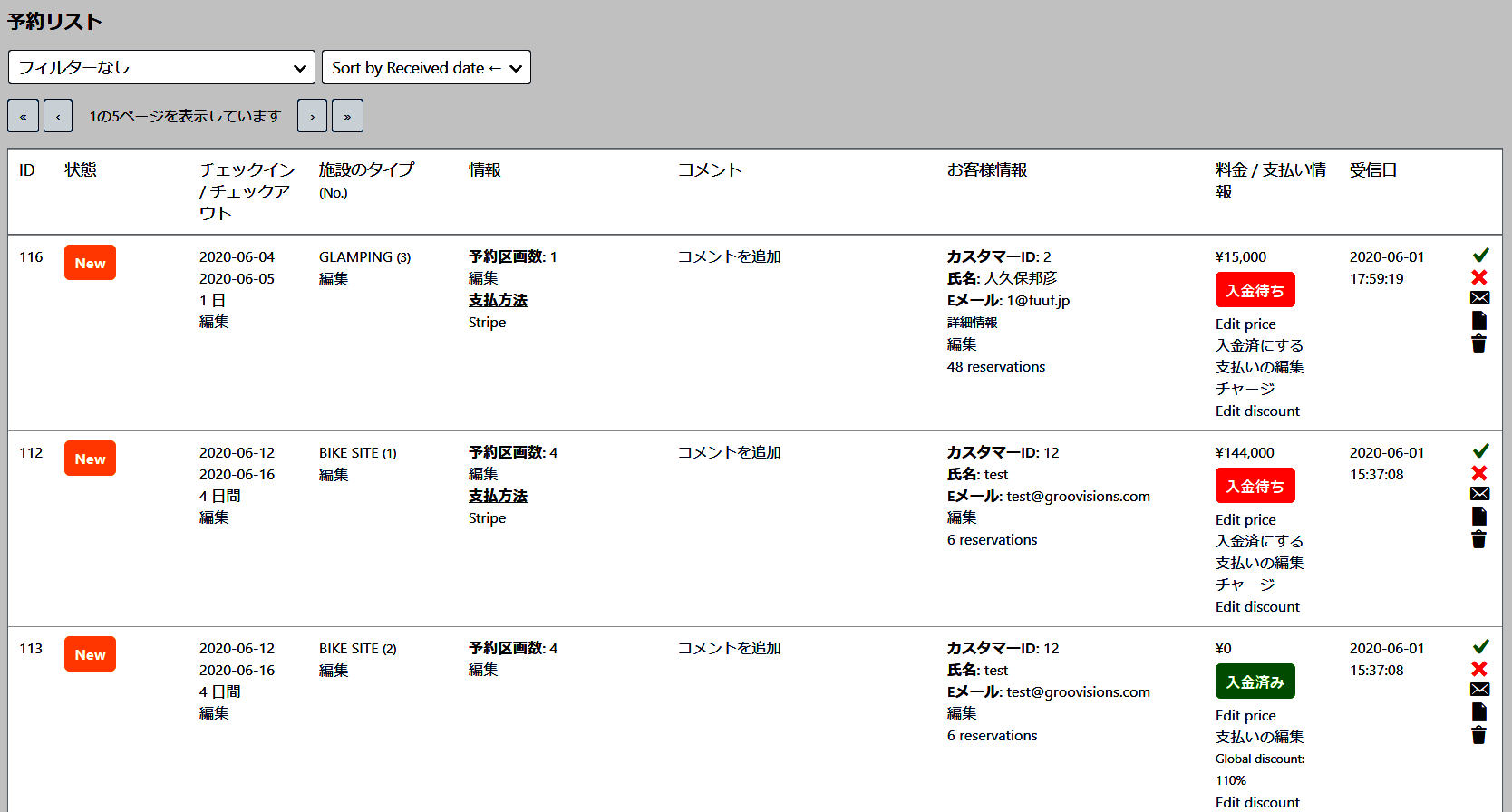Click New status badge for reservation 113

(x=90, y=654)
